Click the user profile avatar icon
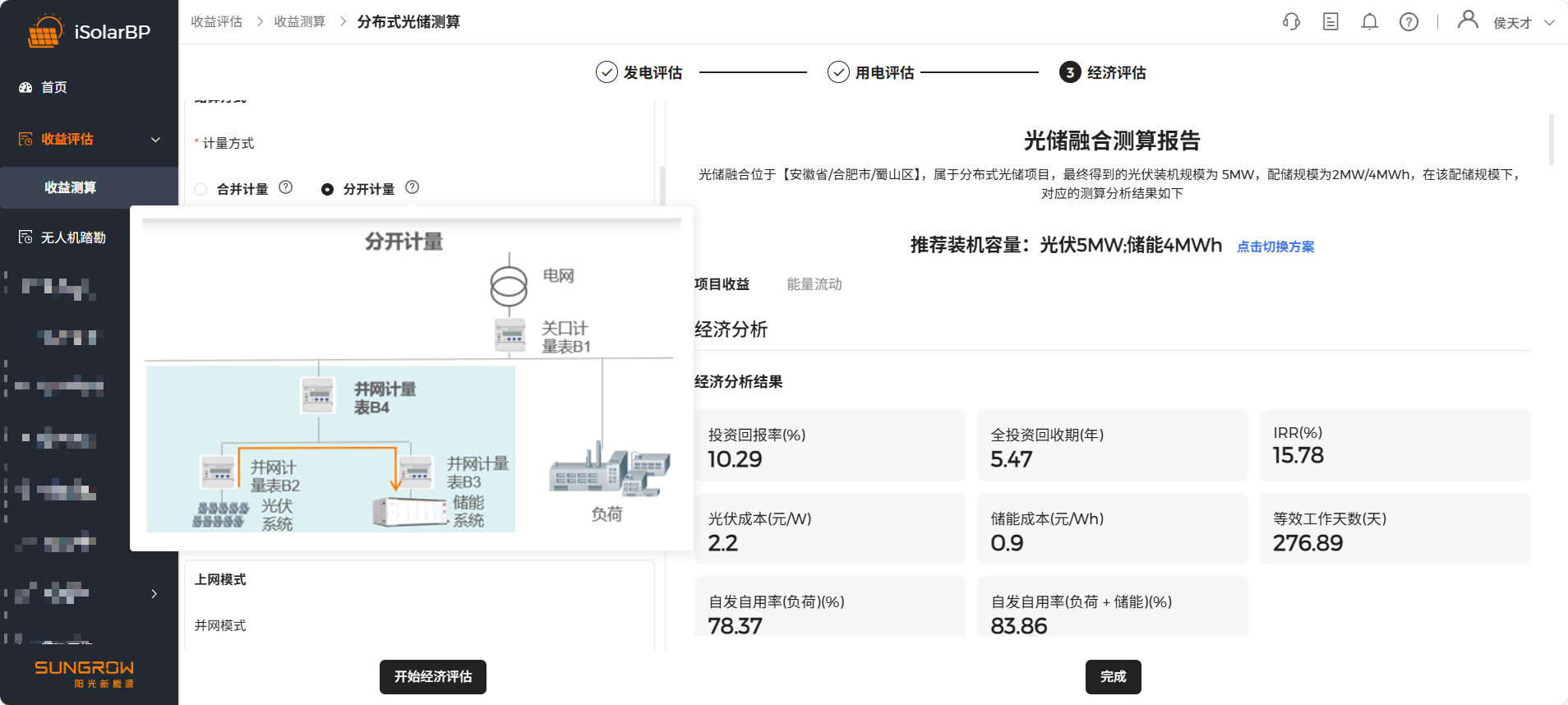This screenshot has height=705, width=1568. 1467,21
